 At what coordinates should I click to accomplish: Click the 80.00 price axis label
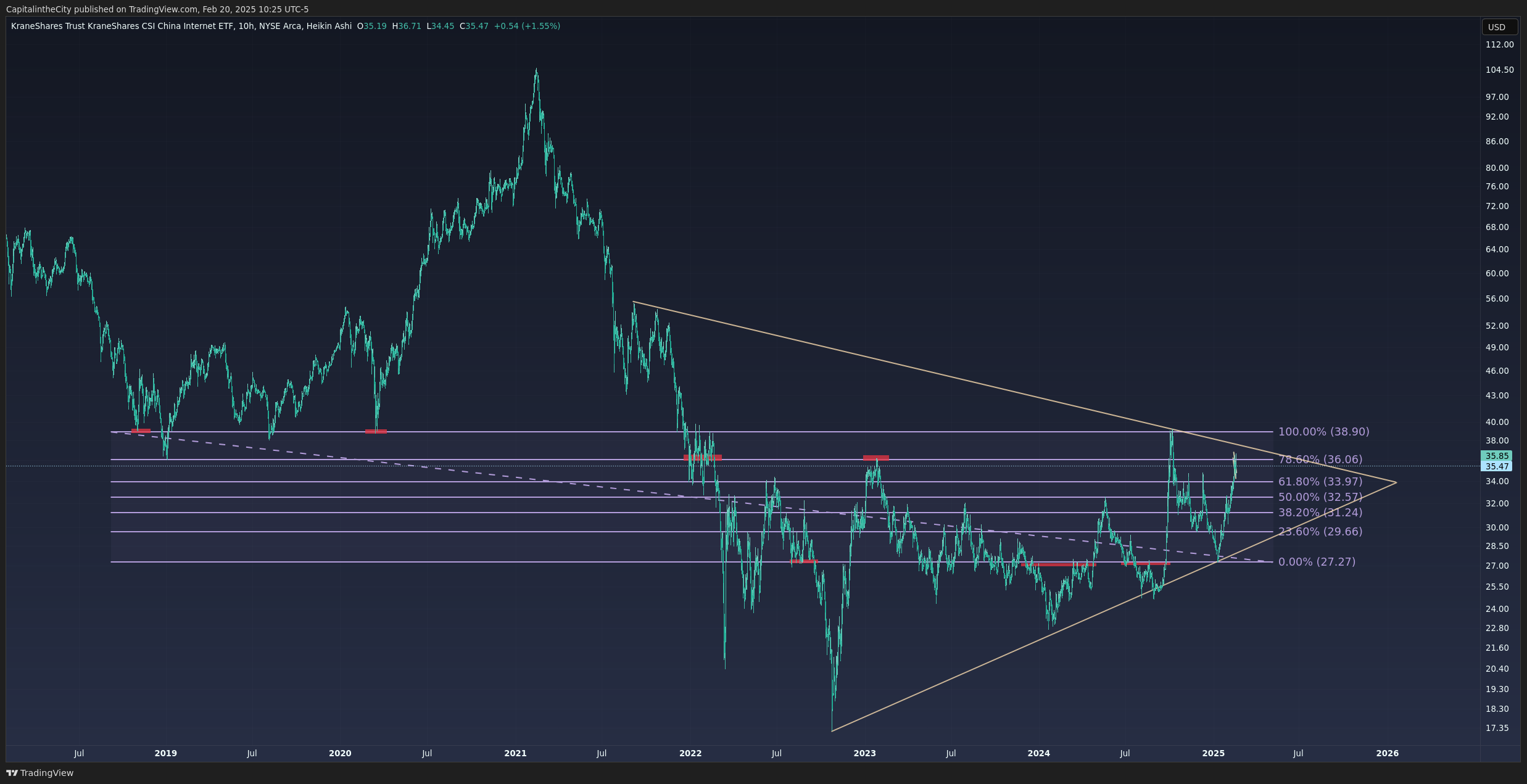point(1497,168)
